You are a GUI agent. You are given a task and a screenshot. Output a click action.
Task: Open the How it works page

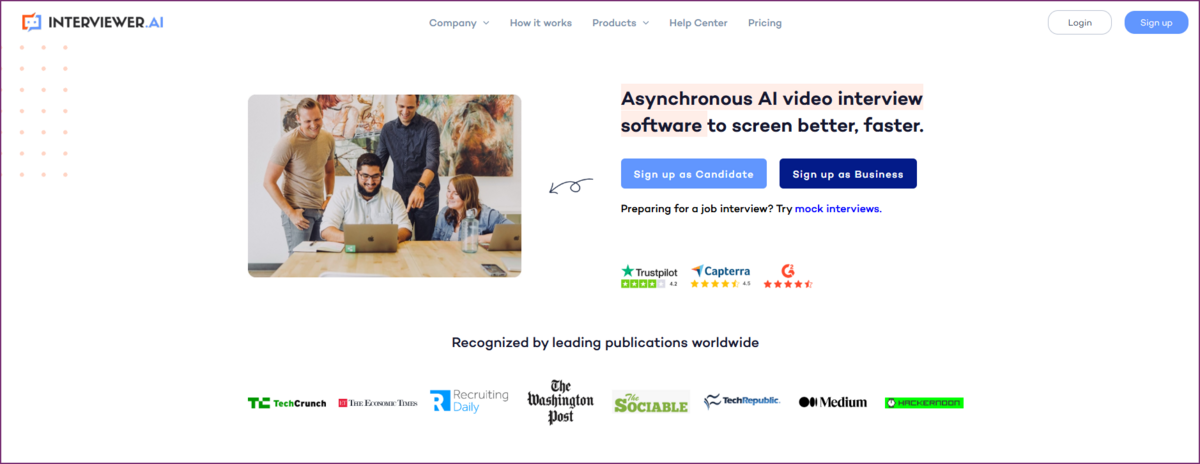[541, 23]
